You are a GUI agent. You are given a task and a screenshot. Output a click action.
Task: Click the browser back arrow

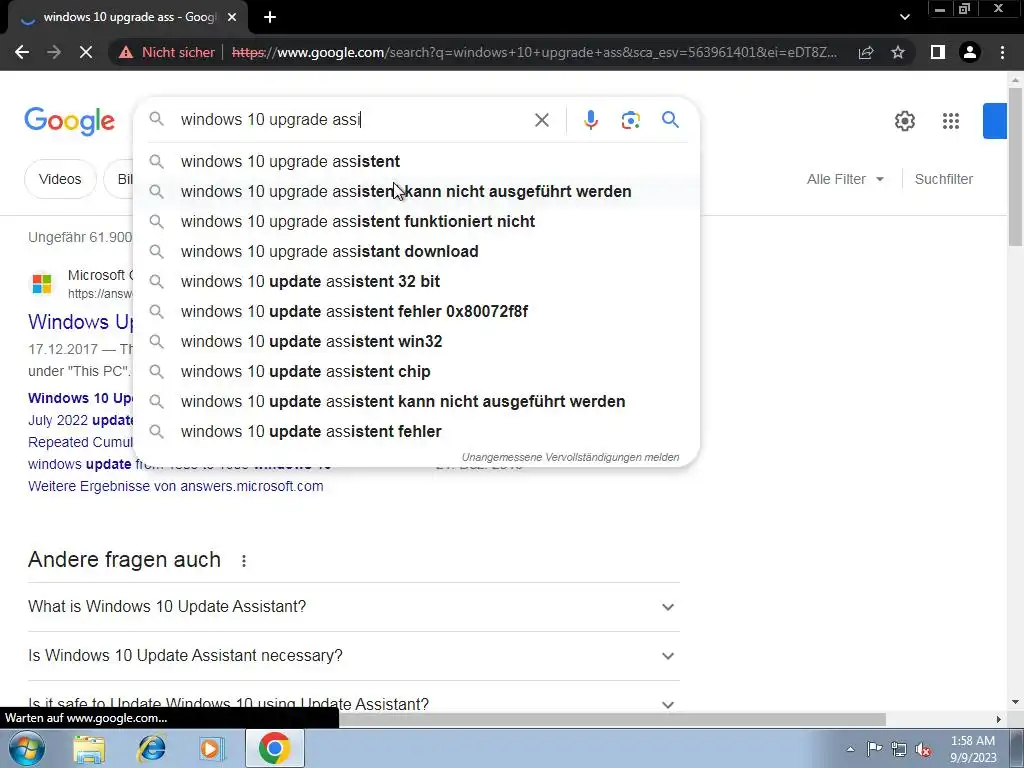22,52
